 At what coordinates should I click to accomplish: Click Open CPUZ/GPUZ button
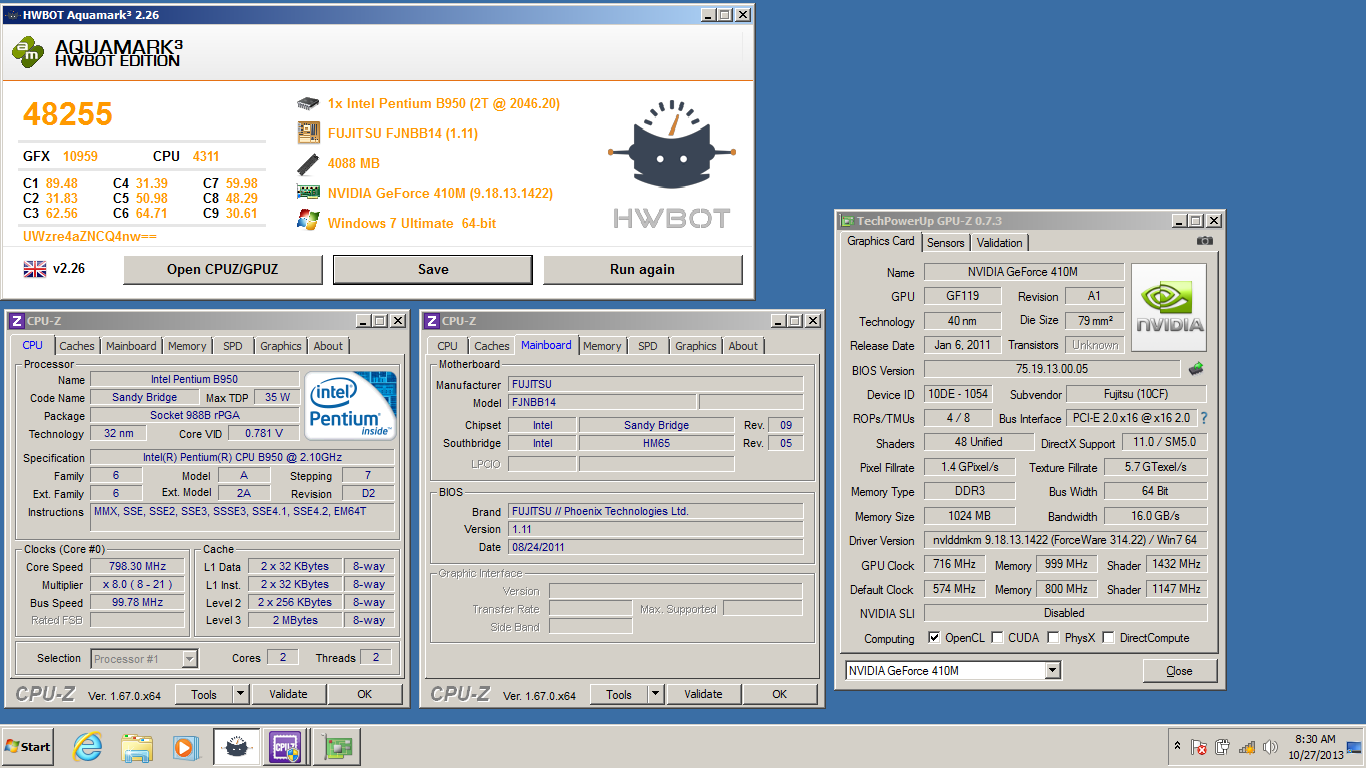point(223,269)
